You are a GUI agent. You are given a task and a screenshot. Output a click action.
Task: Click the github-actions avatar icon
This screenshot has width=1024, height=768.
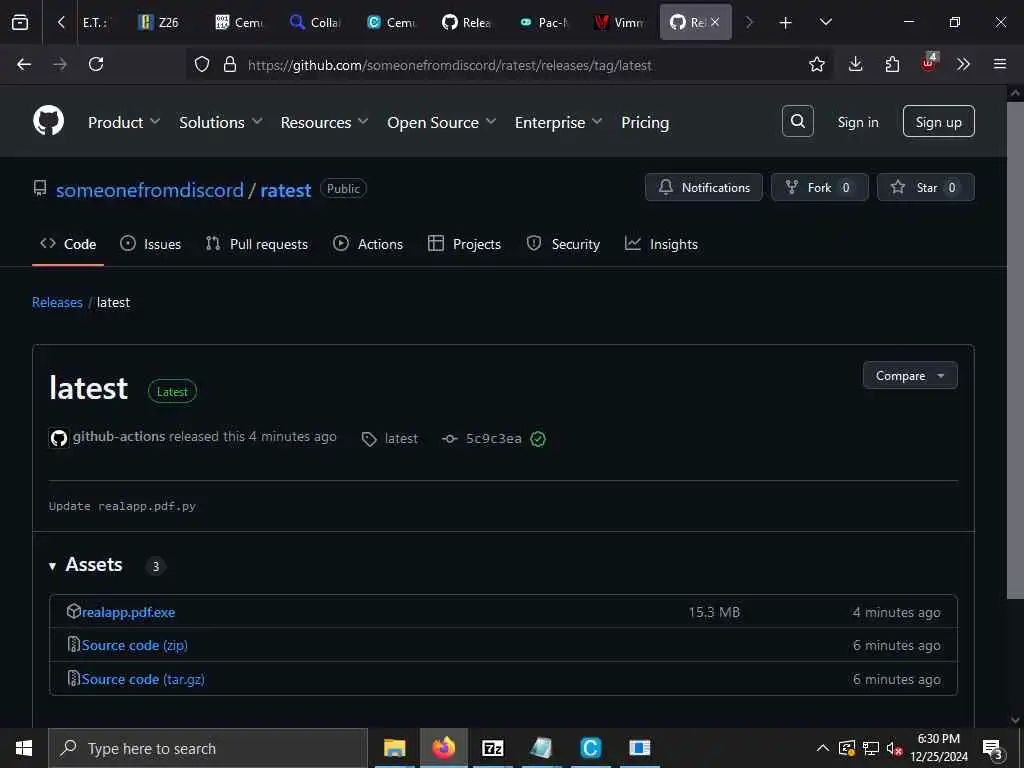pyautogui.click(x=59, y=438)
